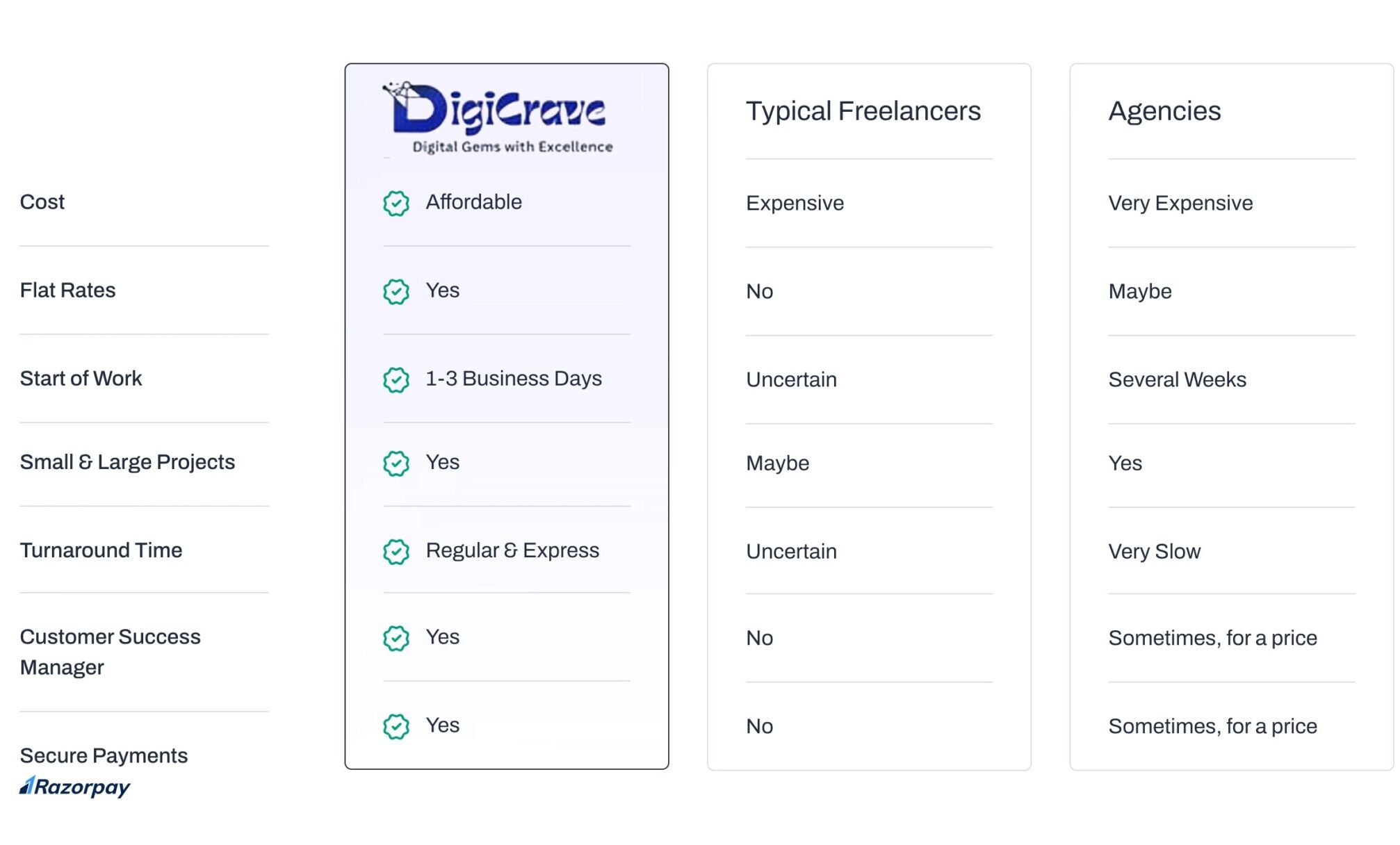The height and width of the screenshot is (845, 1400).
Task: Click the Secure Payments label
Action: [x=104, y=755]
